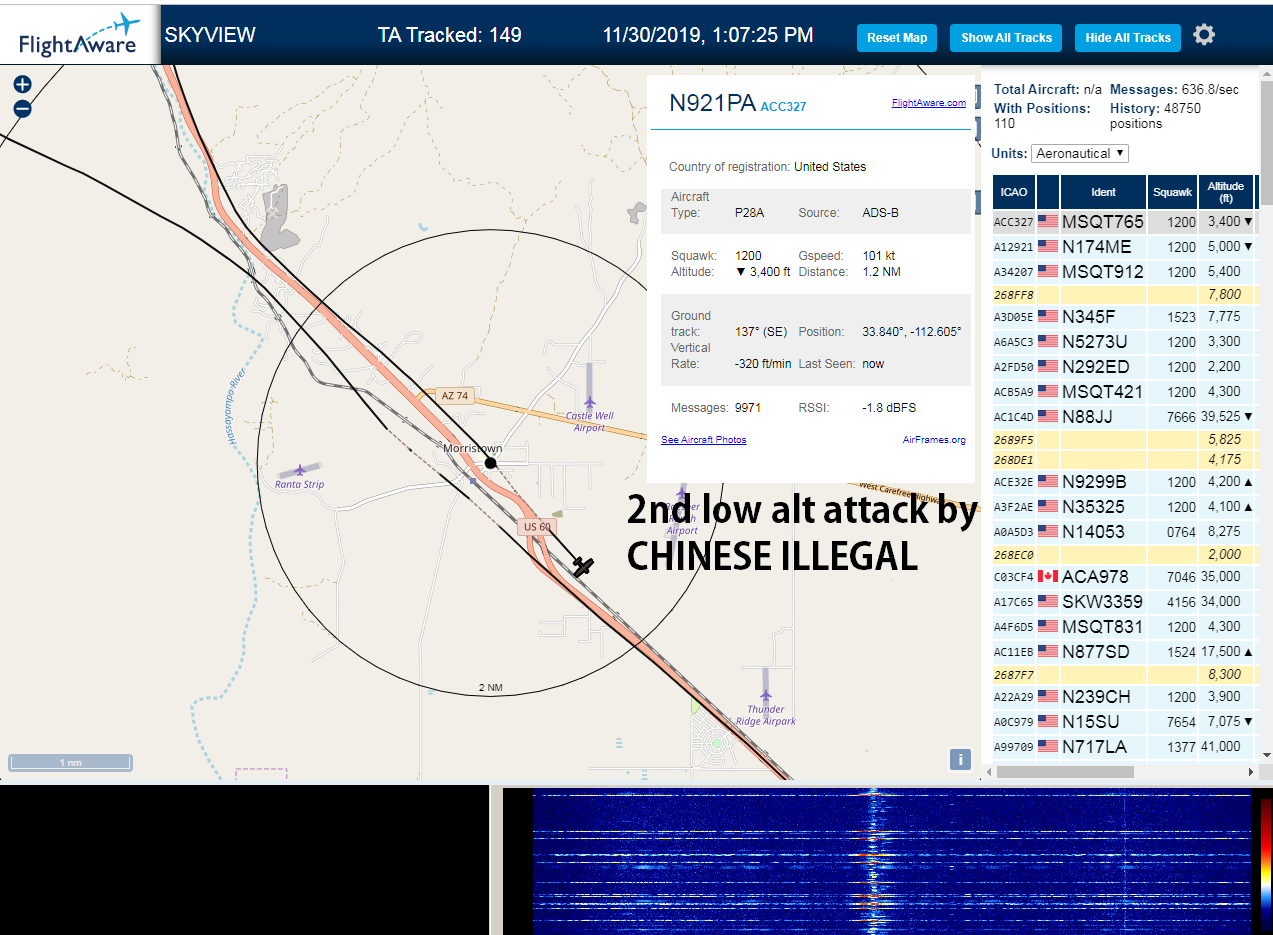Click the horizontal scrollbar under aircraft table

[1065, 772]
